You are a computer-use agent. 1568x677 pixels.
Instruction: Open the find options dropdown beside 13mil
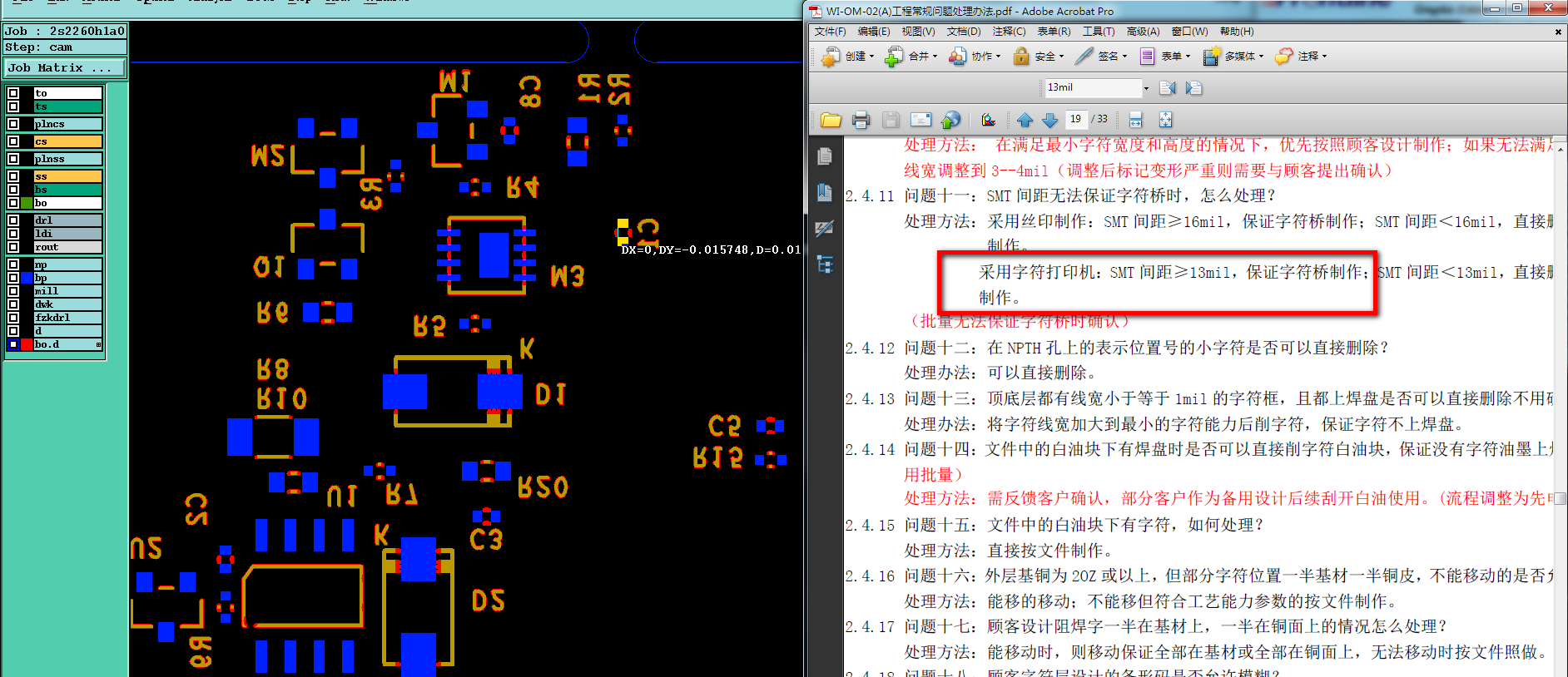[x=1146, y=88]
